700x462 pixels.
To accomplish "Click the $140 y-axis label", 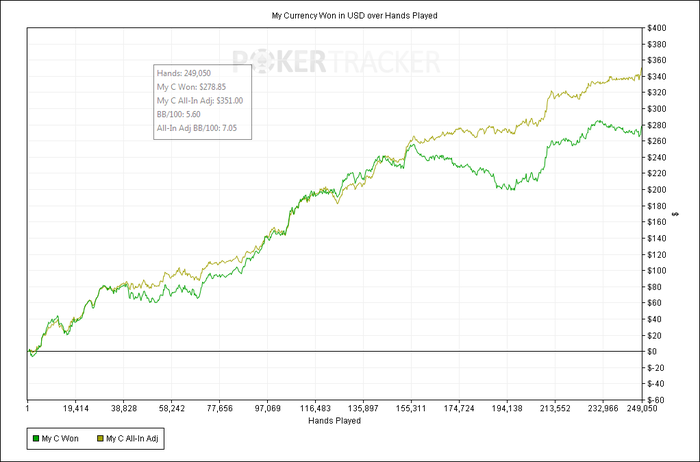I will pos(657,238).
